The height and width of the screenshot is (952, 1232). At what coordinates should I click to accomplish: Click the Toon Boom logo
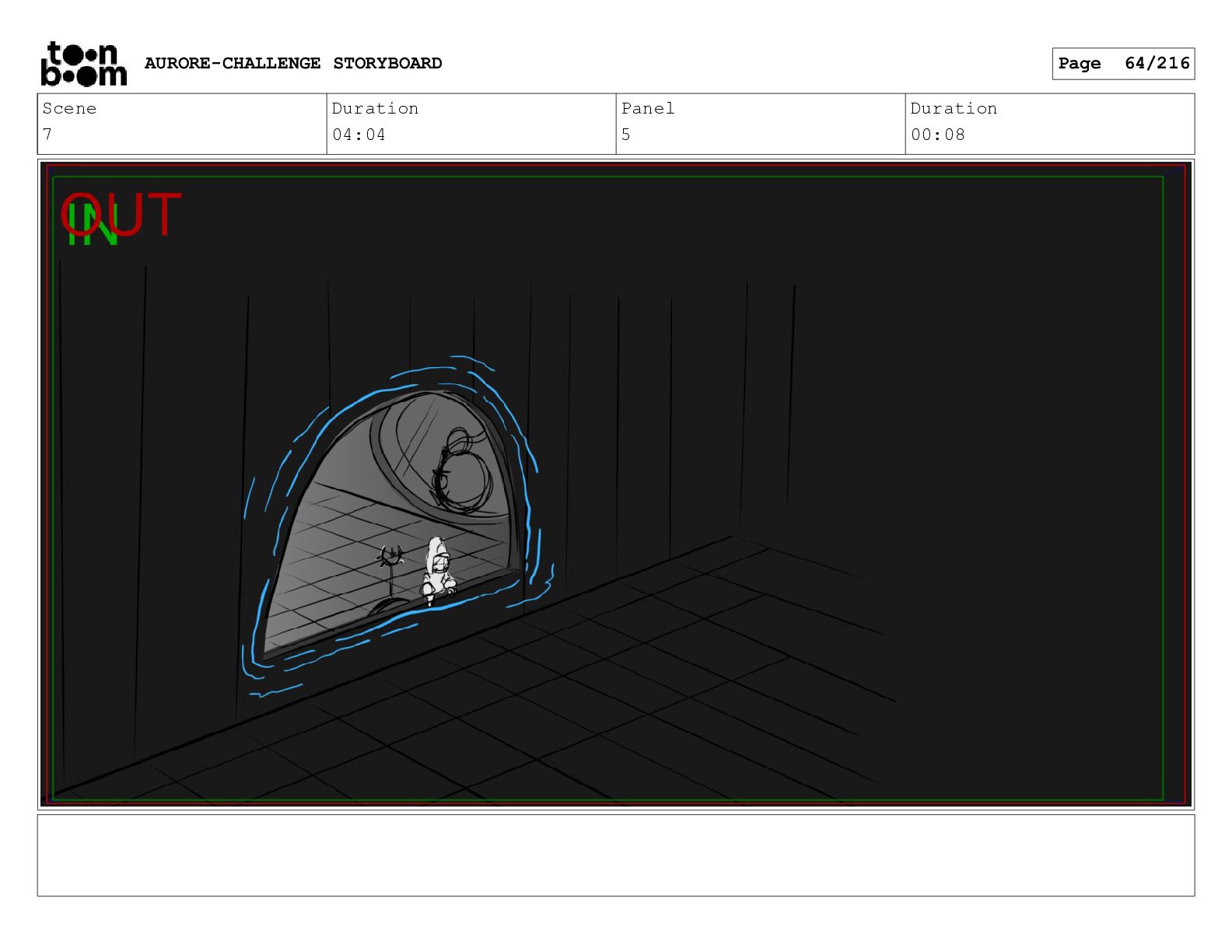(83, 63)
